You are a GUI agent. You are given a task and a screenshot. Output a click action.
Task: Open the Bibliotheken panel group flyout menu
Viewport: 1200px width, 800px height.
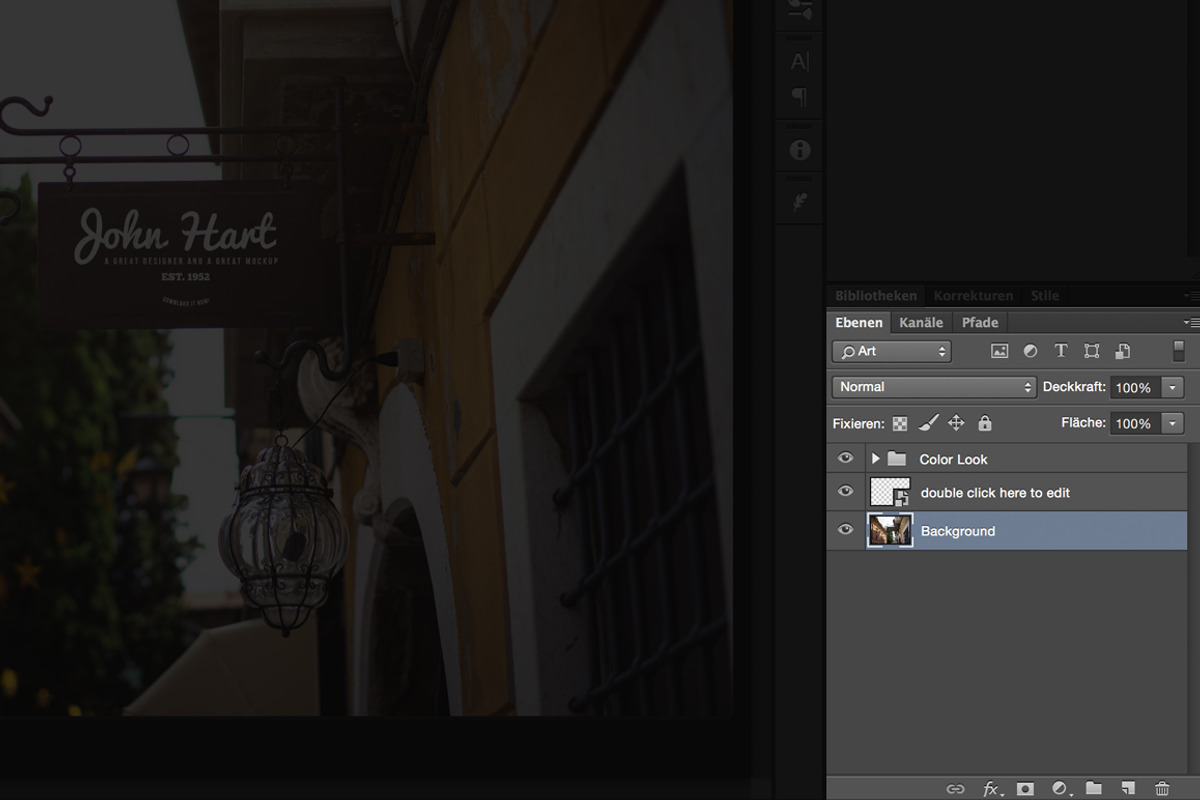pos(1191,296)
